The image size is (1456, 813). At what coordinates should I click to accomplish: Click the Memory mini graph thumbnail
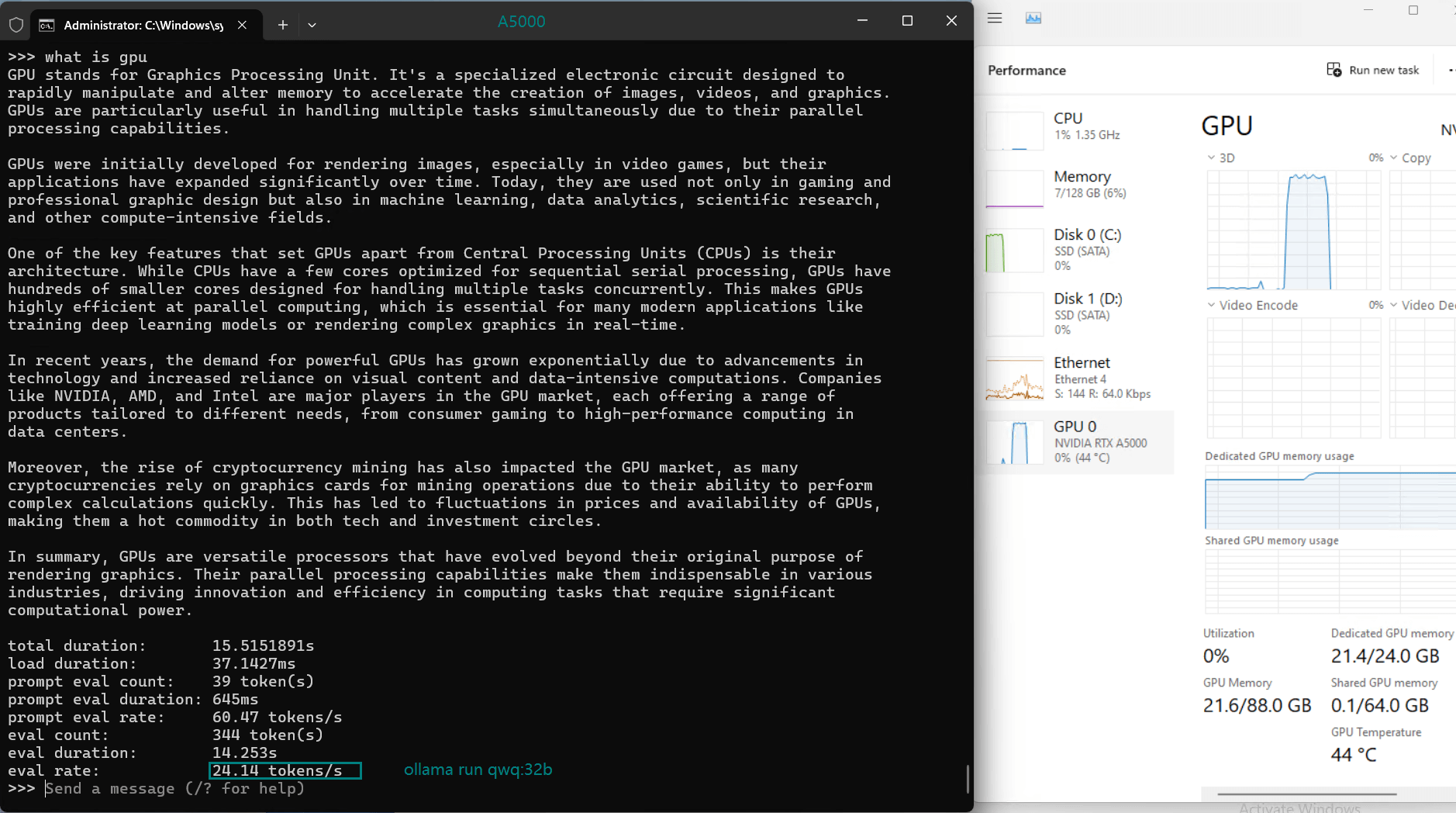1015,189
